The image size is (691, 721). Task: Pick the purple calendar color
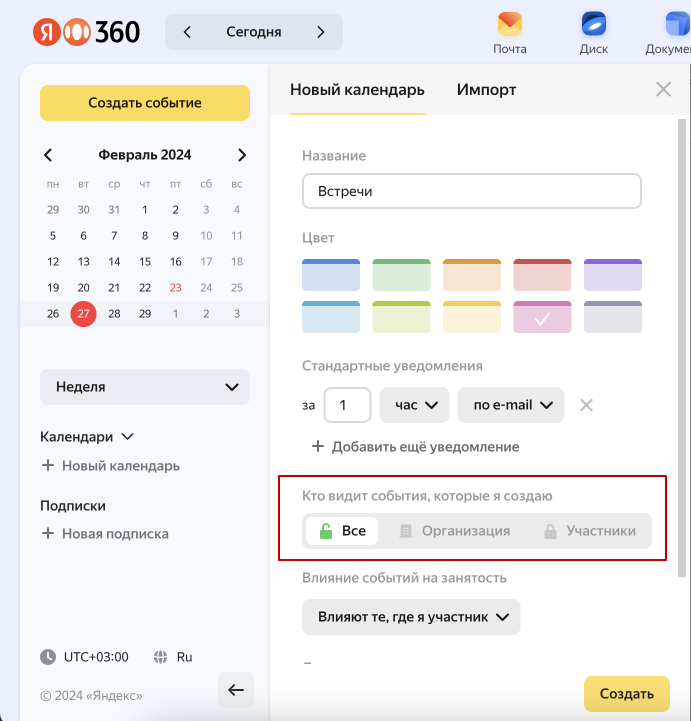pyautogui.click(x=613, y=275)
